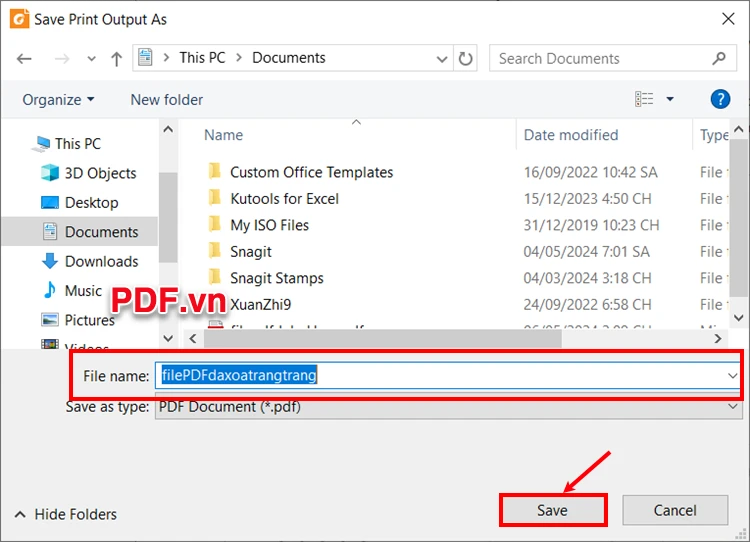
Task: Open the recent locations dropdown arrow
Action: (x=91, y=59)
